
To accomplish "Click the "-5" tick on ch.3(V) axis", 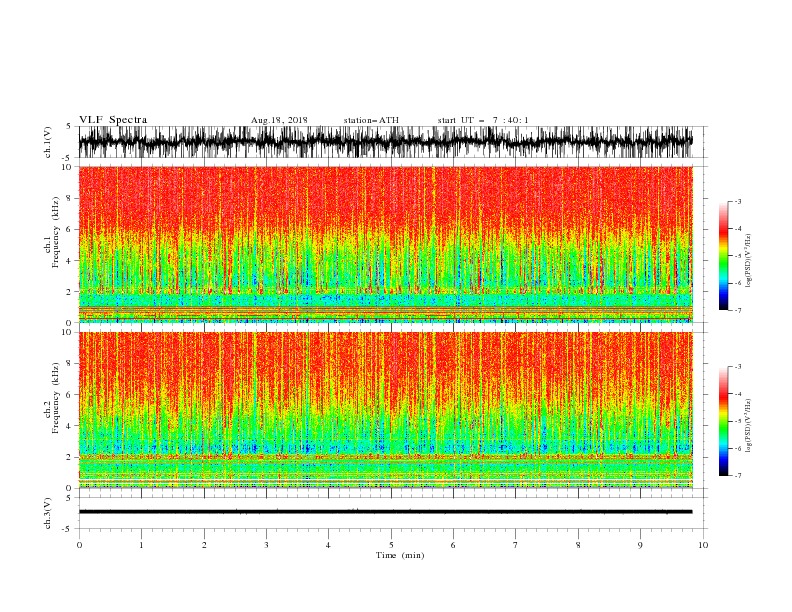I will pyautogui.click(x=68, y=529).
